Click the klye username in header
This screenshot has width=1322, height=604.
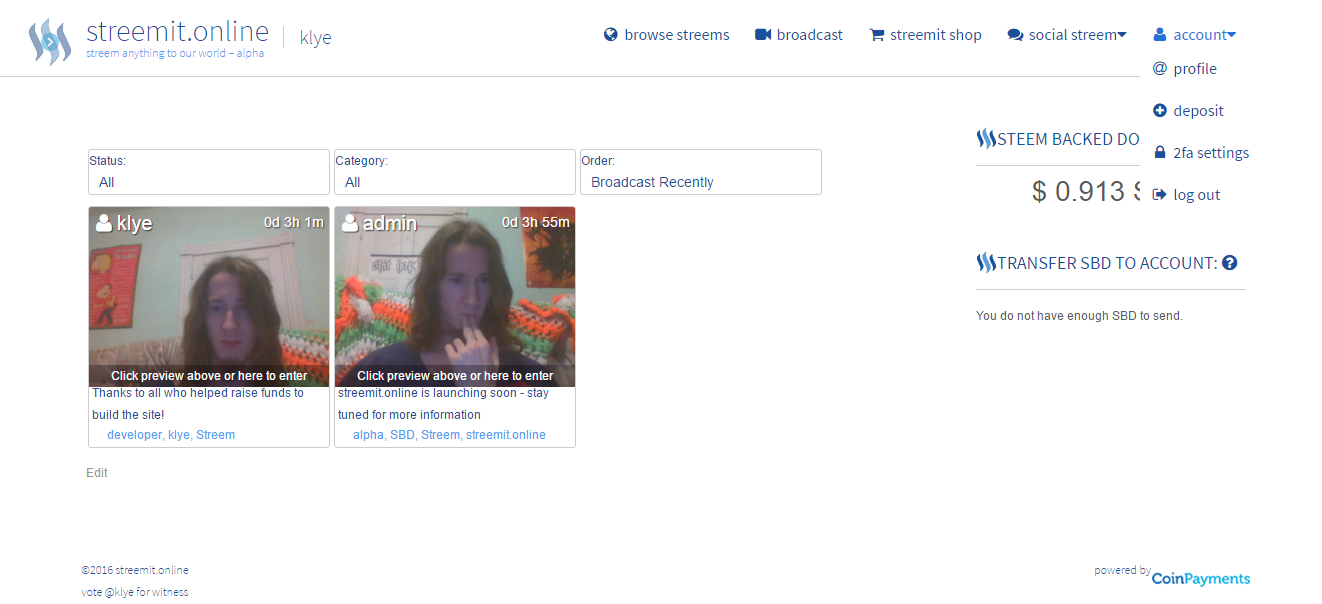tap(316, 38)
